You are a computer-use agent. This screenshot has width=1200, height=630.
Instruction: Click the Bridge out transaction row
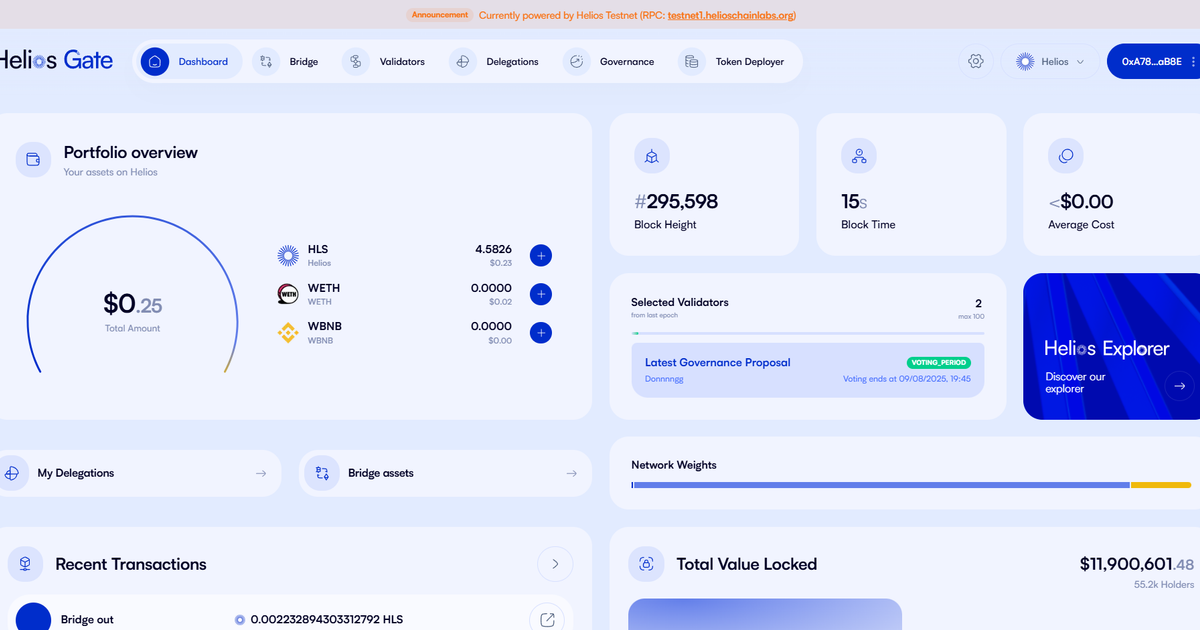tap(291, 615)
